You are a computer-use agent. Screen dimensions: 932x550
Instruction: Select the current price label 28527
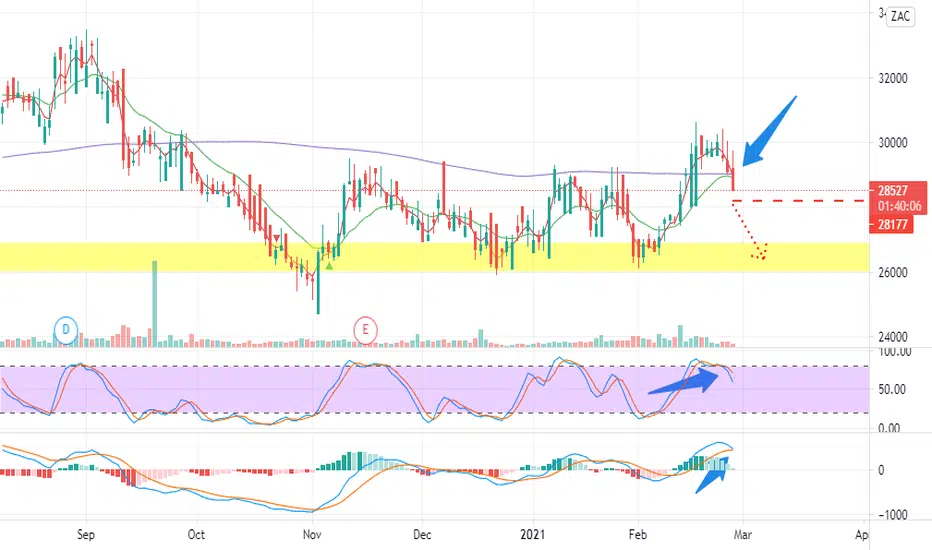click(x=893, y=191)
